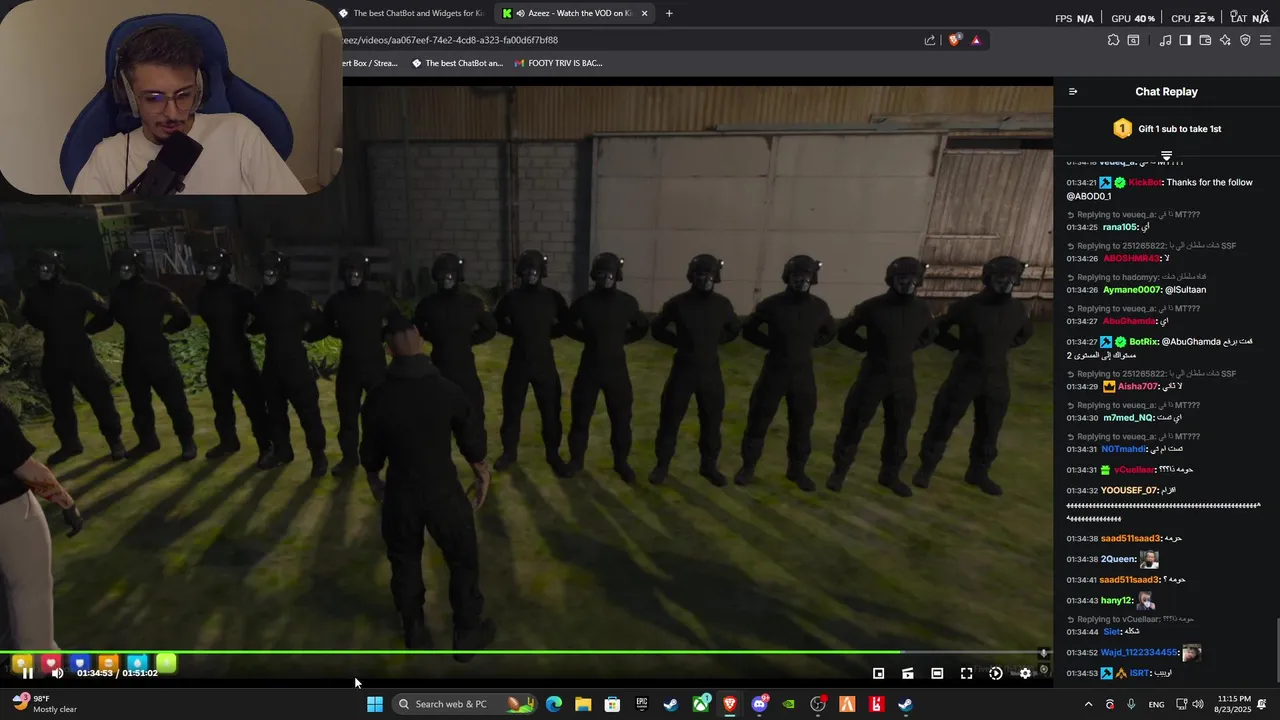Open File Explorer from taskbar
Viewport: 1280px width, 720px height.
583,704
